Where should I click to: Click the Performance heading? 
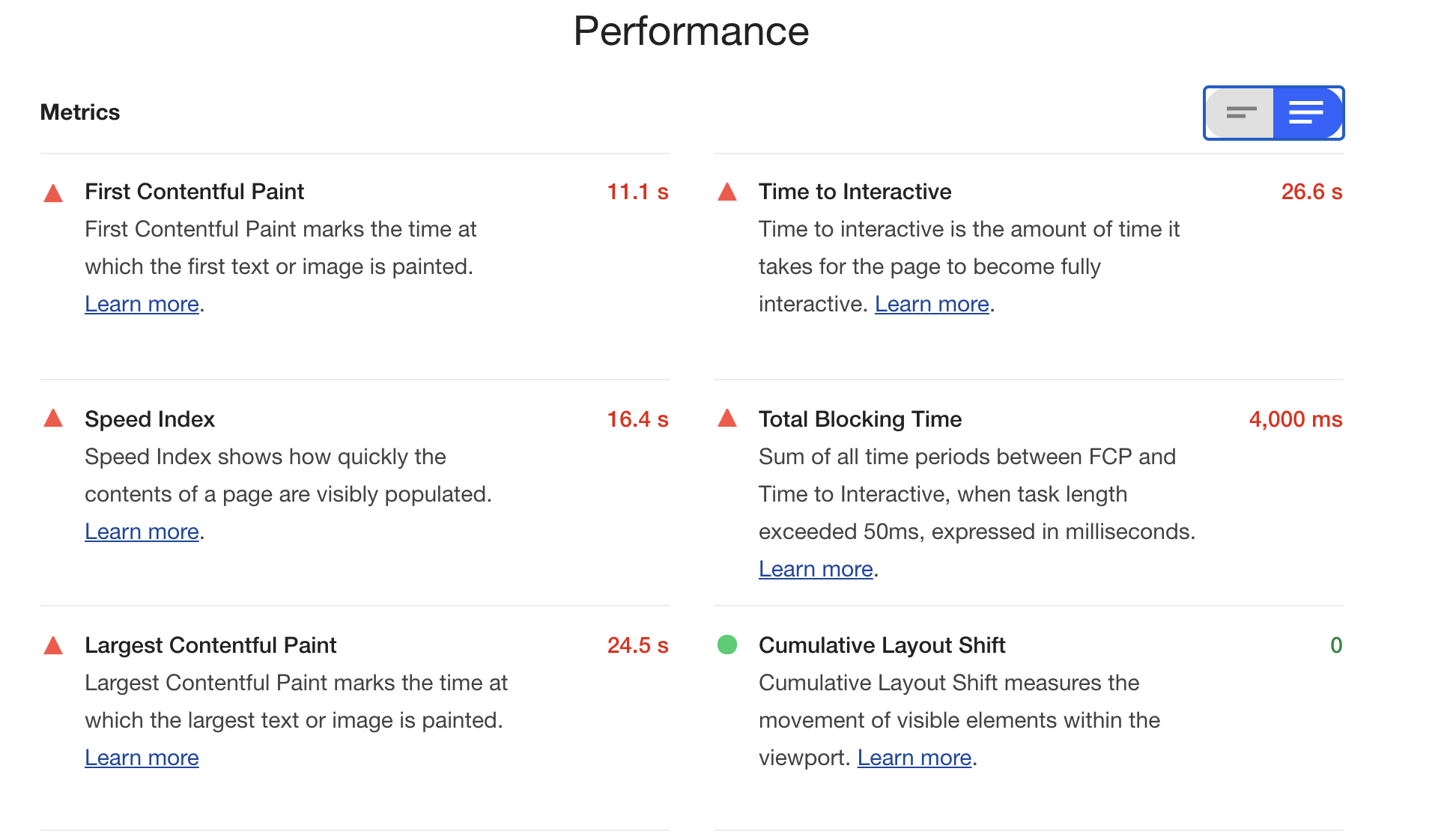coord(691,31)
